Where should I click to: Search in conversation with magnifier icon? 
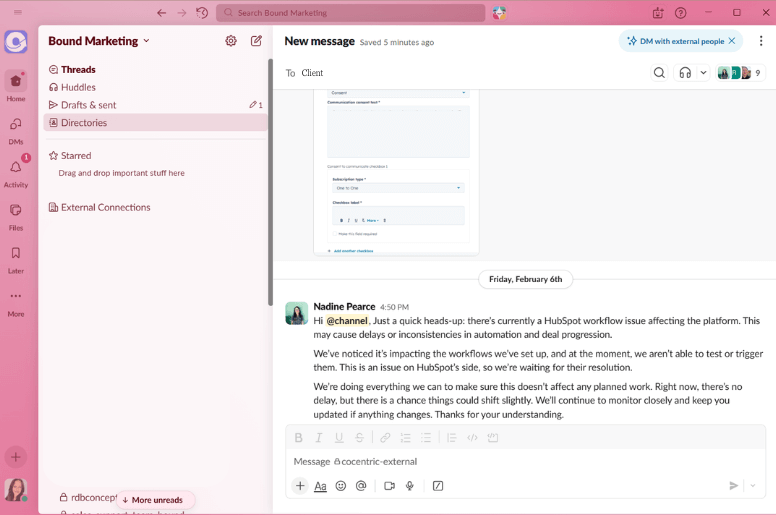coord(659,72)
